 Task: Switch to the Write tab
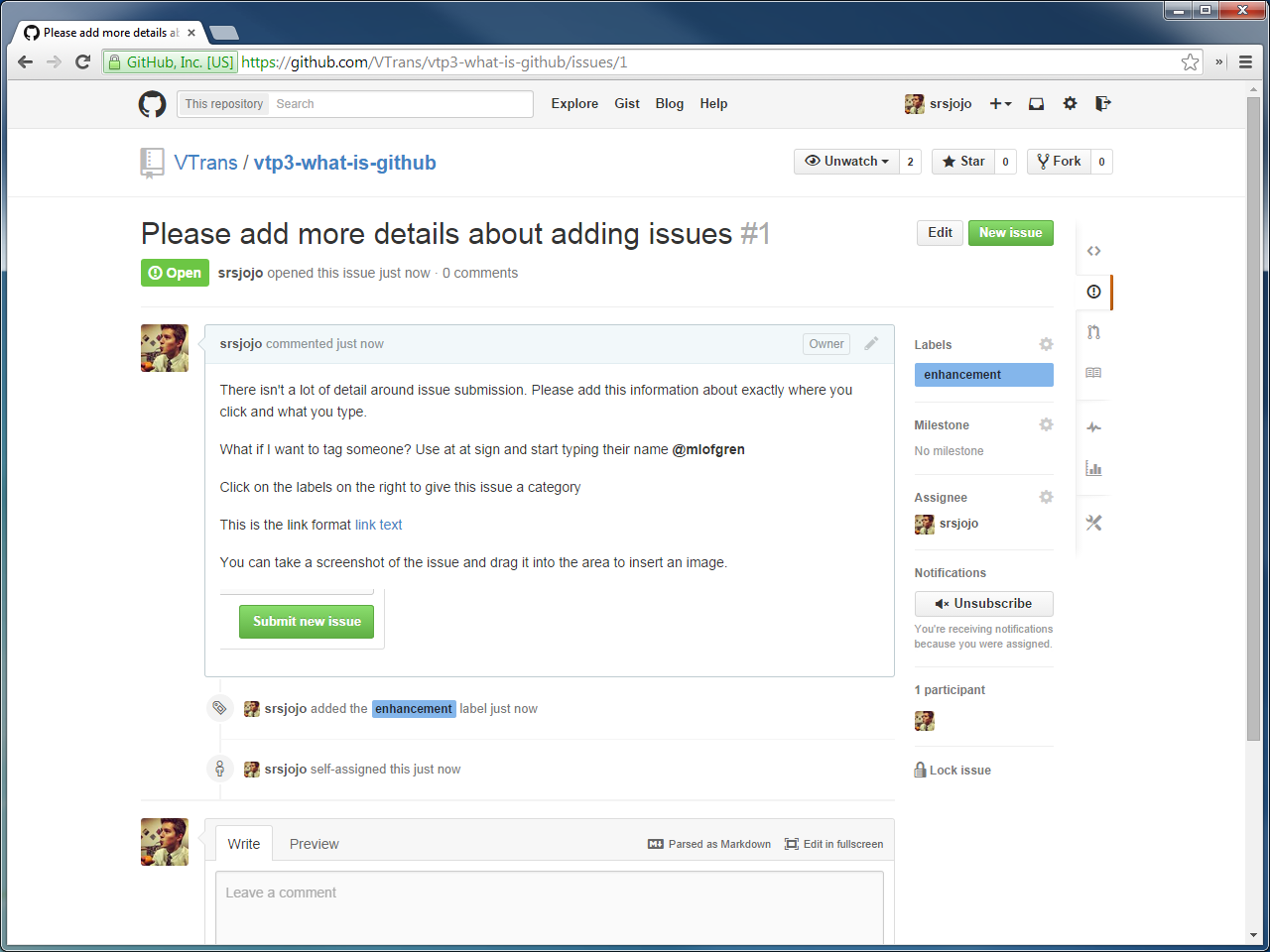244,844
